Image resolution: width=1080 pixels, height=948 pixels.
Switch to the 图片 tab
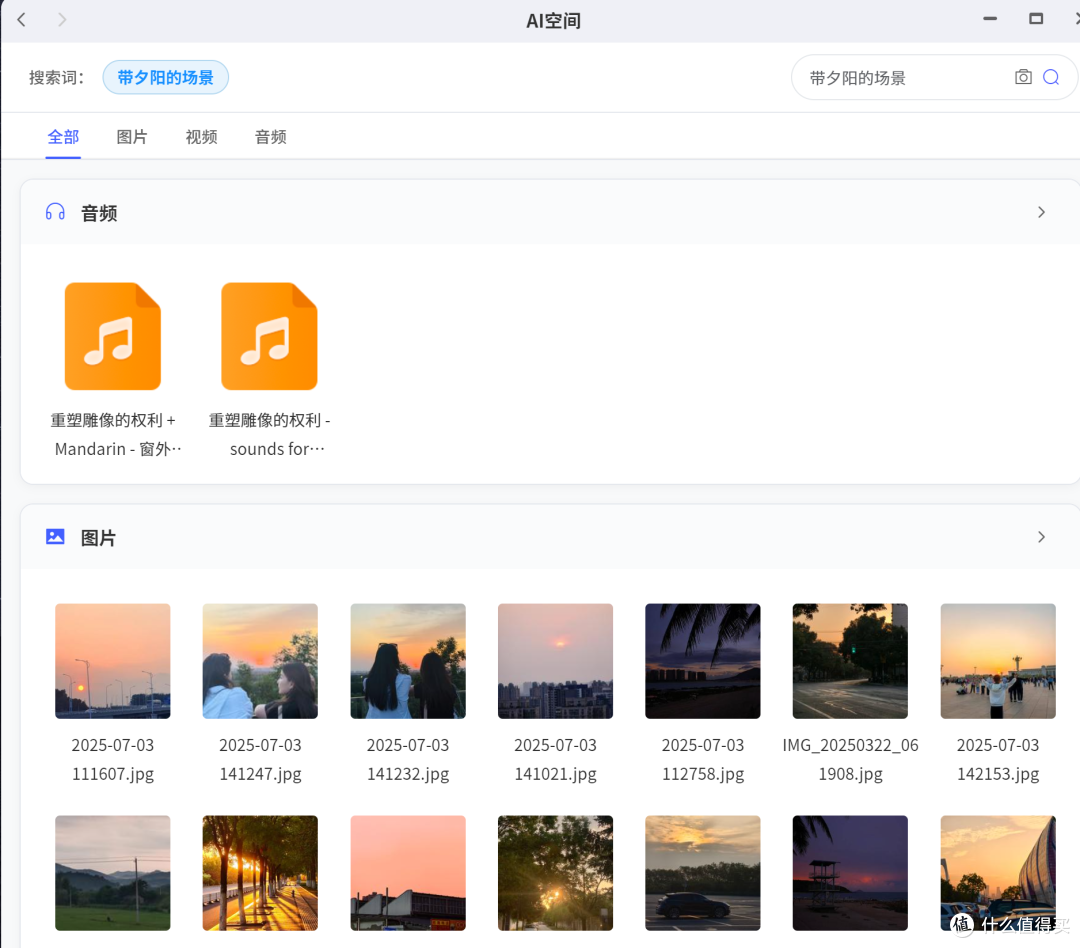[132, 136]
